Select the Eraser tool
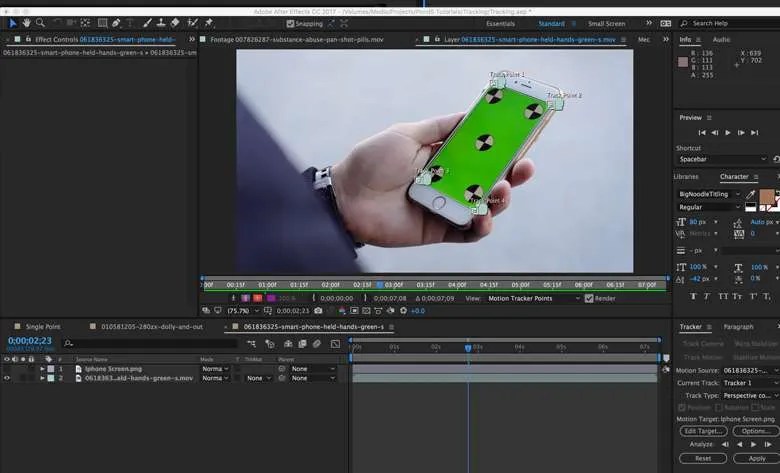 (175, 22)
